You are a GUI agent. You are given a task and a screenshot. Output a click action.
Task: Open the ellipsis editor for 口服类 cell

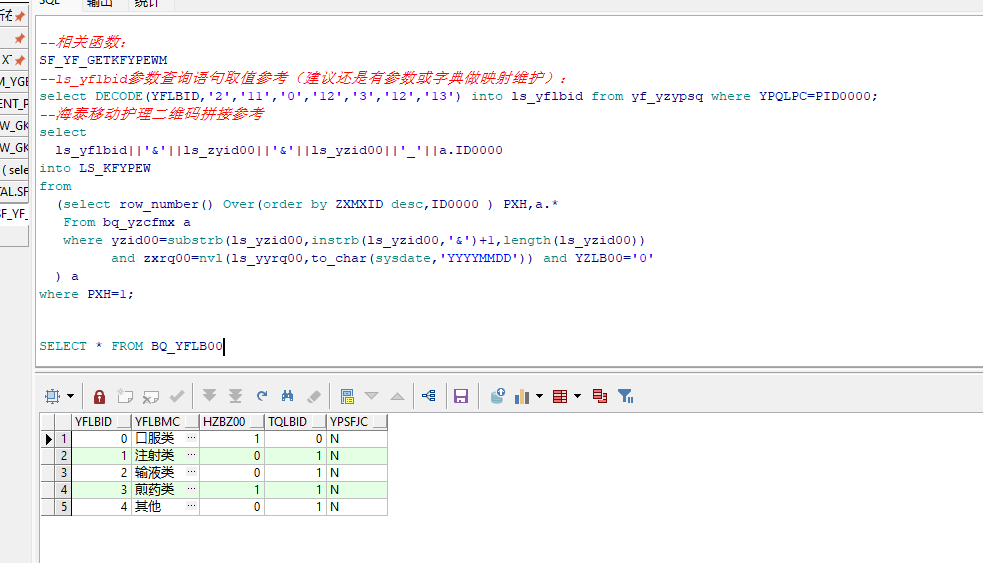coord(191,439)
